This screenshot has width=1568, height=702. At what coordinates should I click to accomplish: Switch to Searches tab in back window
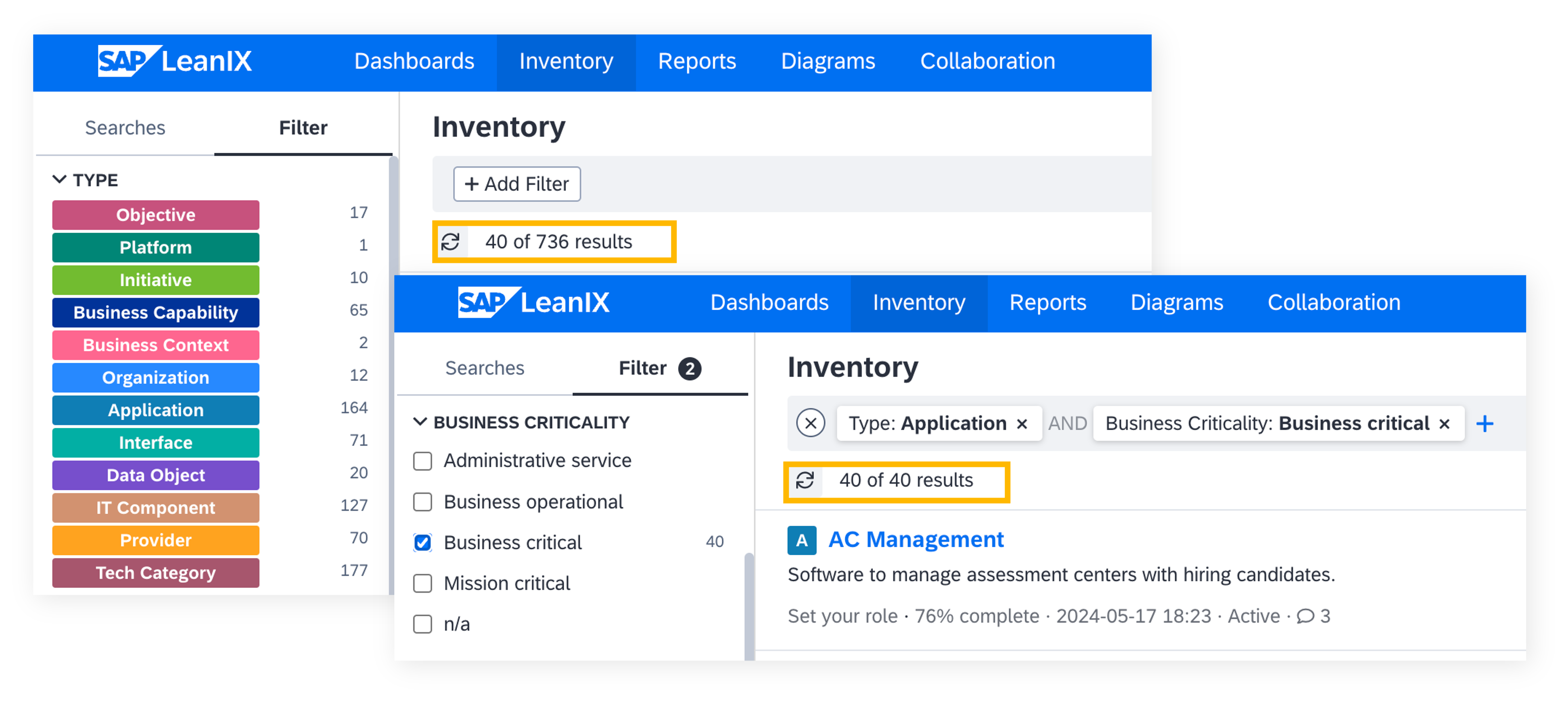[125, 128]
